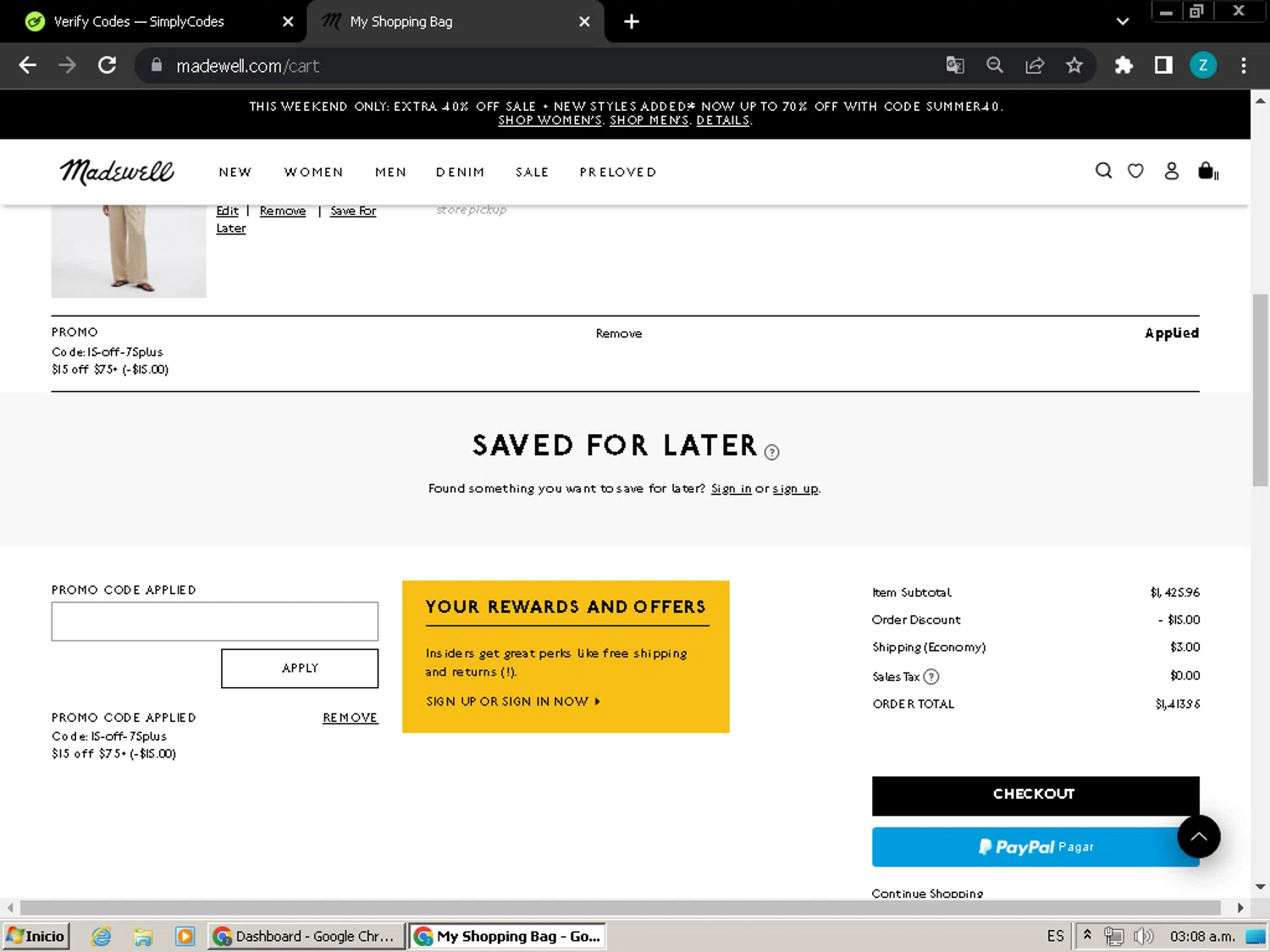Click the network icon in system tray
This screenshot has width=1270, height=952.
[x=1113, y=936]
